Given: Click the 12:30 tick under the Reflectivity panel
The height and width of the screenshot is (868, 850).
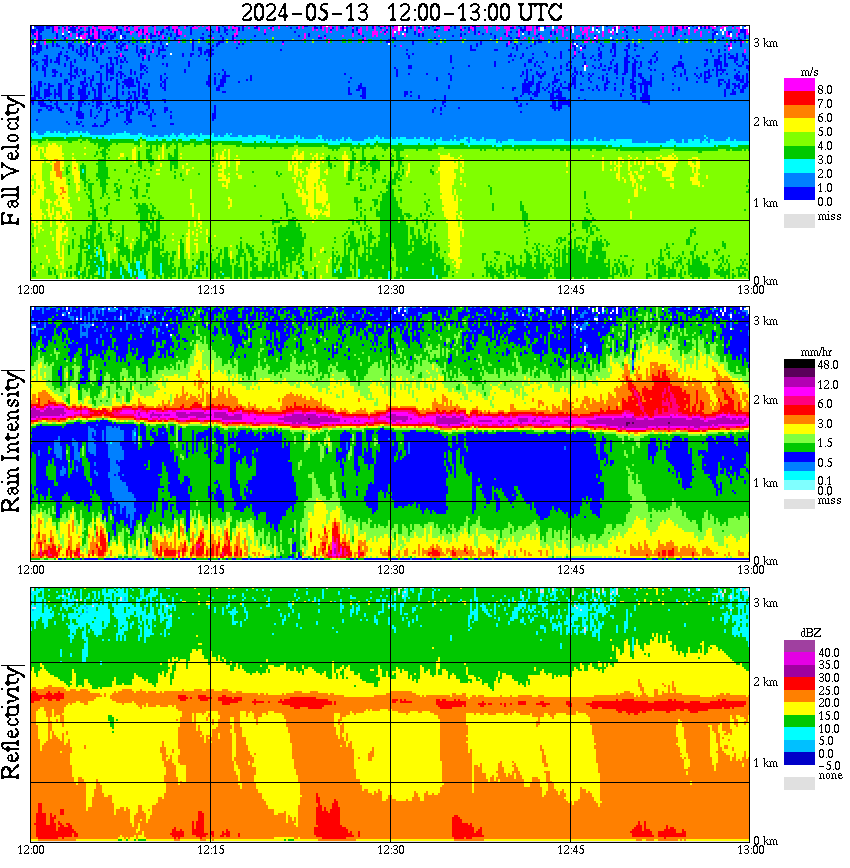Looking at the screenshot, I should [x=391, y=850].
